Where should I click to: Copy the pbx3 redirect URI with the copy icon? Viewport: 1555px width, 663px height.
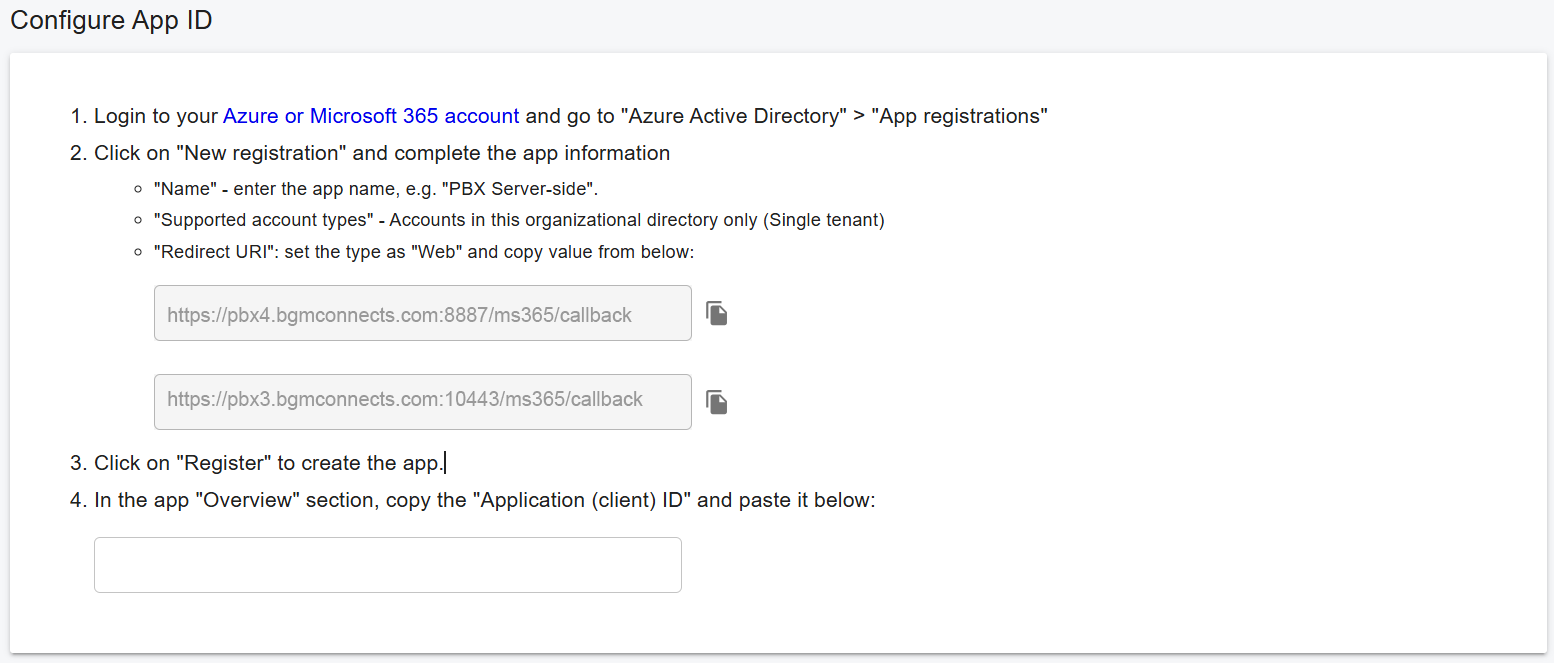tap(716, 402)
